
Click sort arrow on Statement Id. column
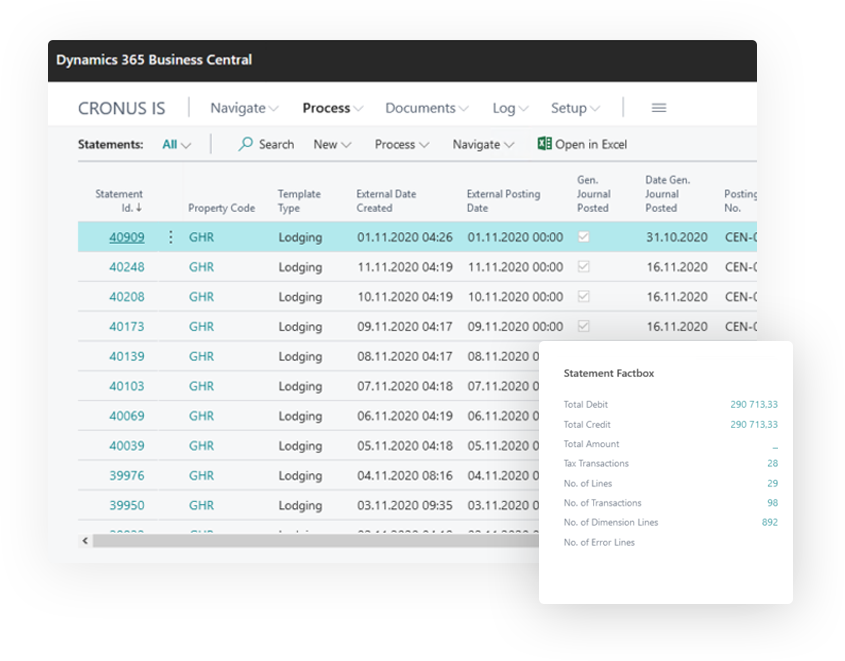click(139, 208)
